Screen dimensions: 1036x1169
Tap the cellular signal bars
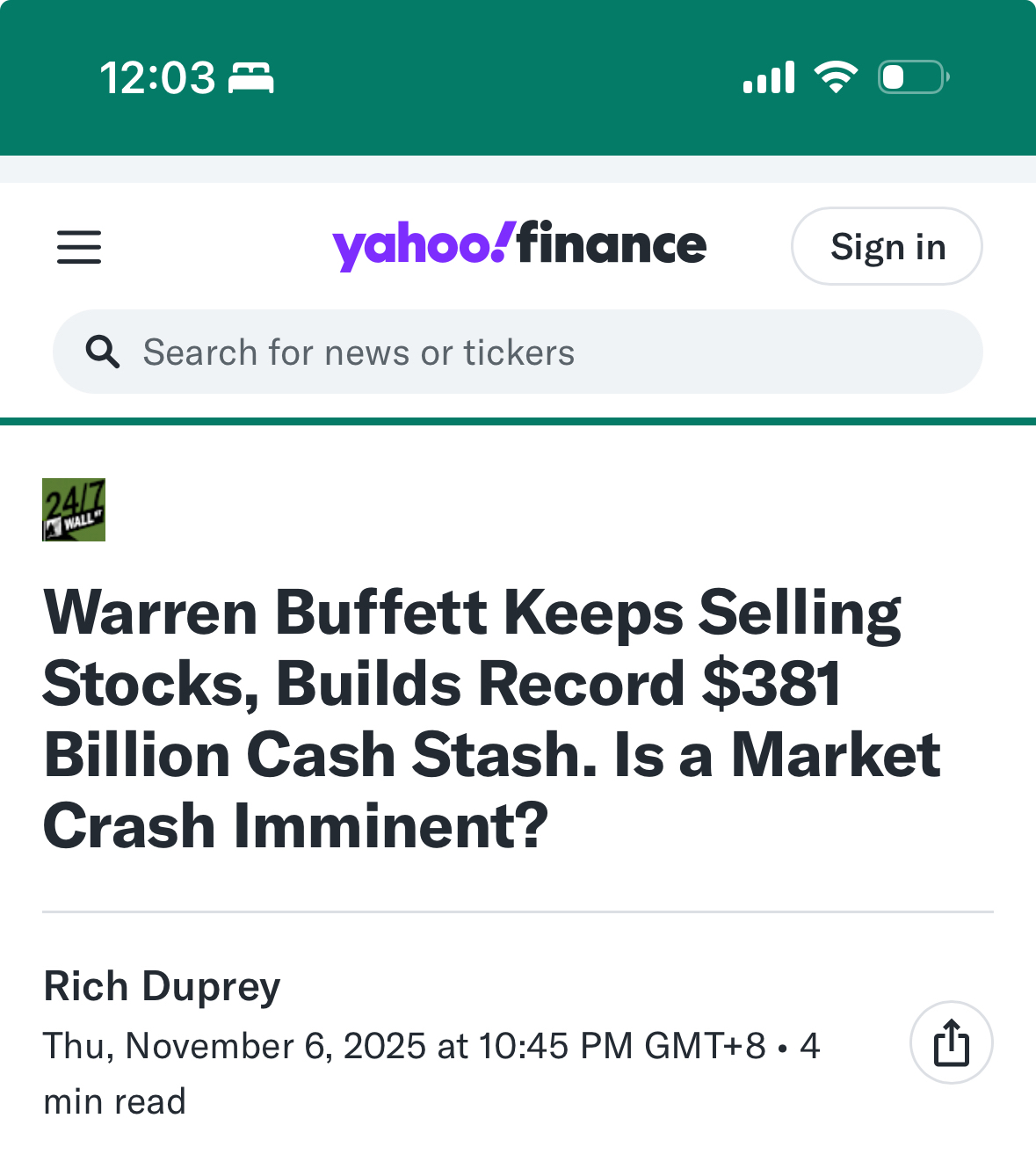click(769, 77)
